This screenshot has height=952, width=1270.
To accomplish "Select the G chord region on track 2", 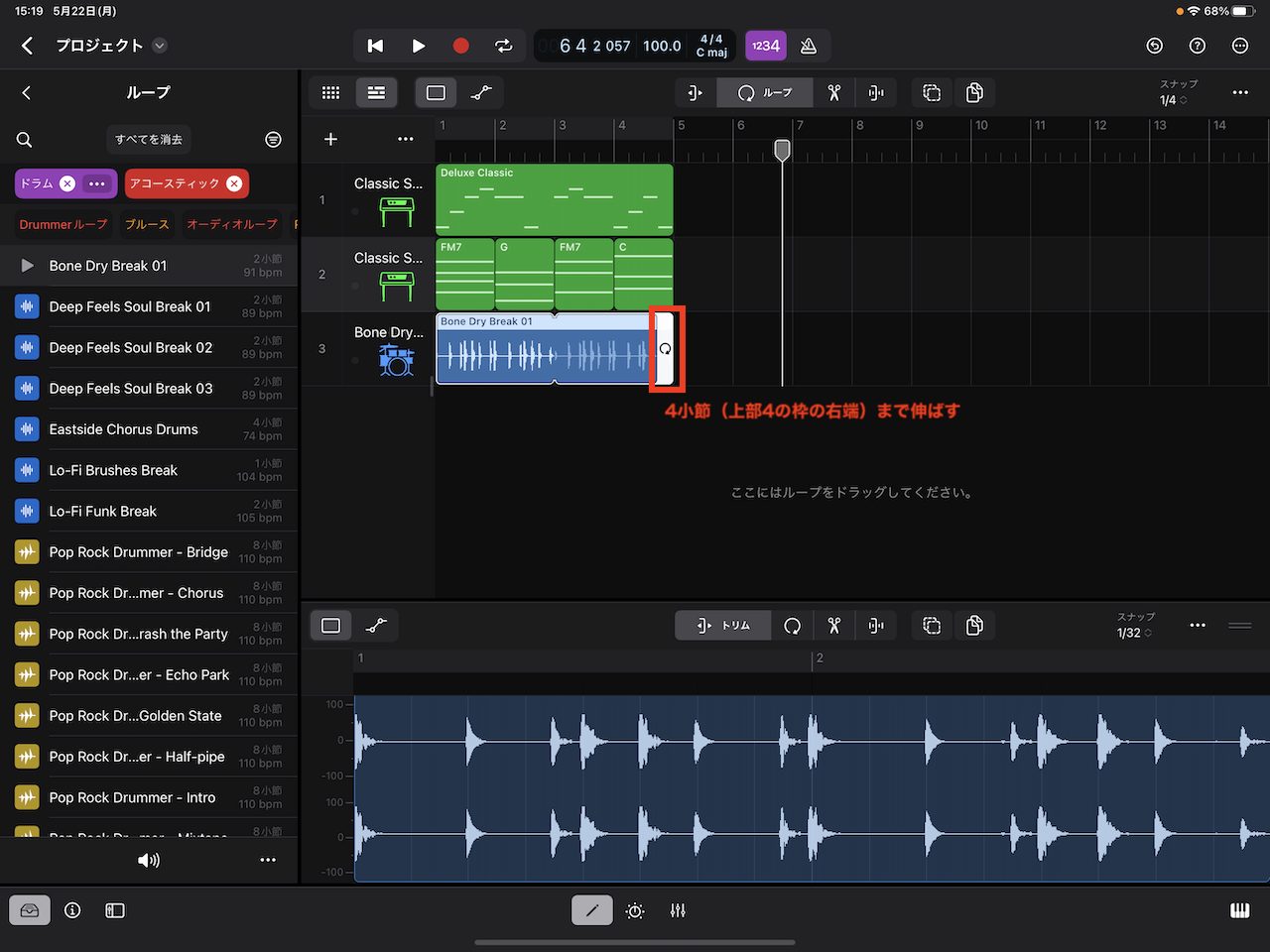I will (525, 275).
